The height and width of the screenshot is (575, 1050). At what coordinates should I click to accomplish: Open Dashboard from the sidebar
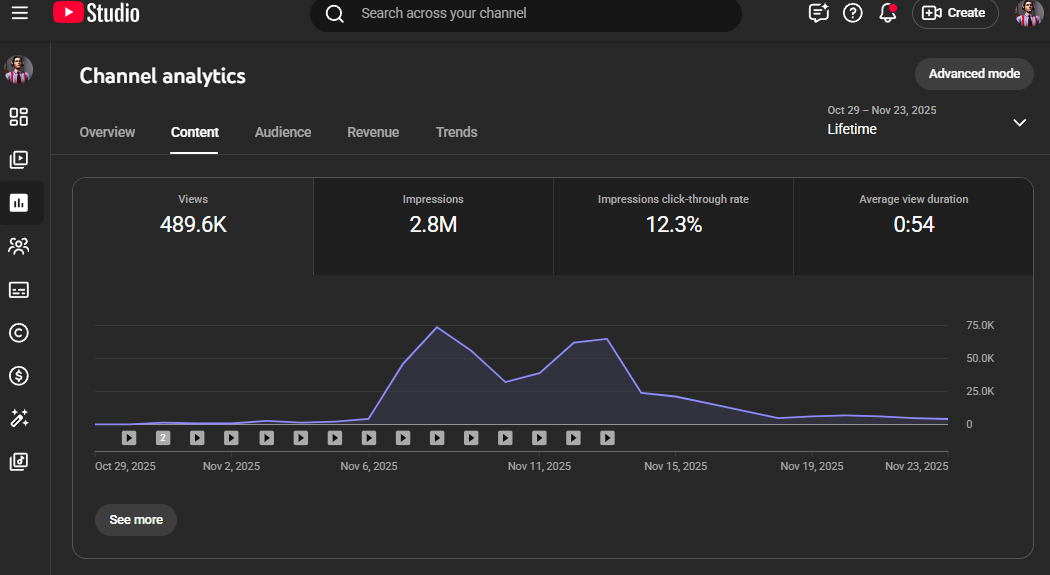tap(19, 117)
